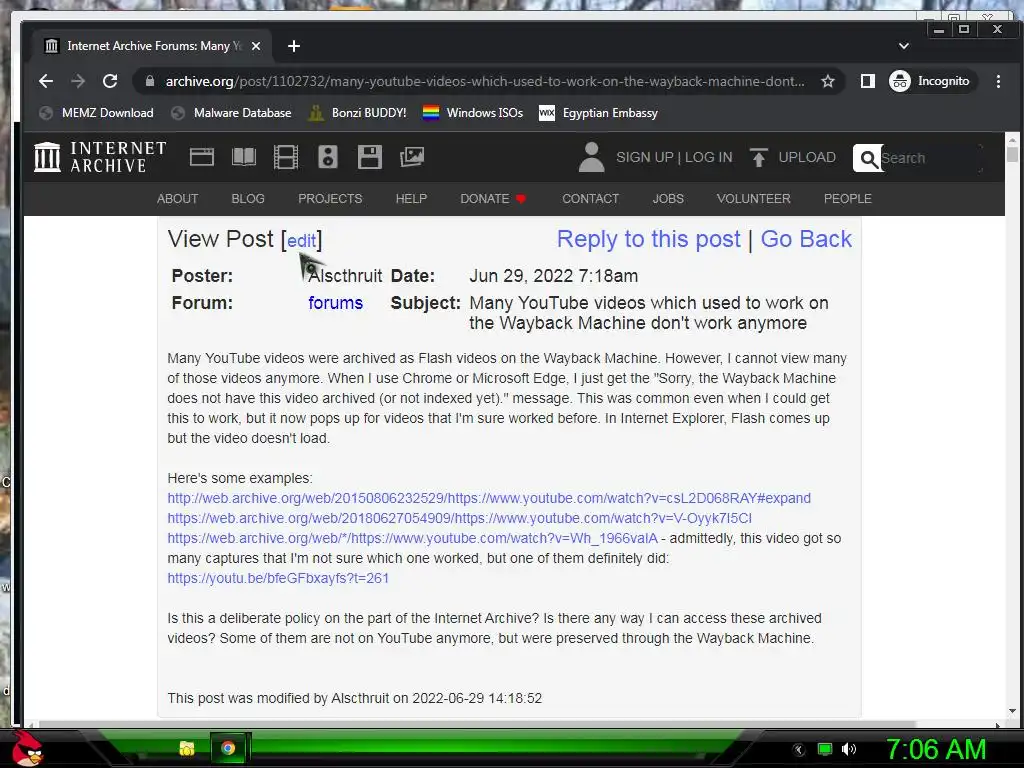Screen dimensions: 1024x768
Task: Open the JOBS menu item
Action: (x=668, y=199)
